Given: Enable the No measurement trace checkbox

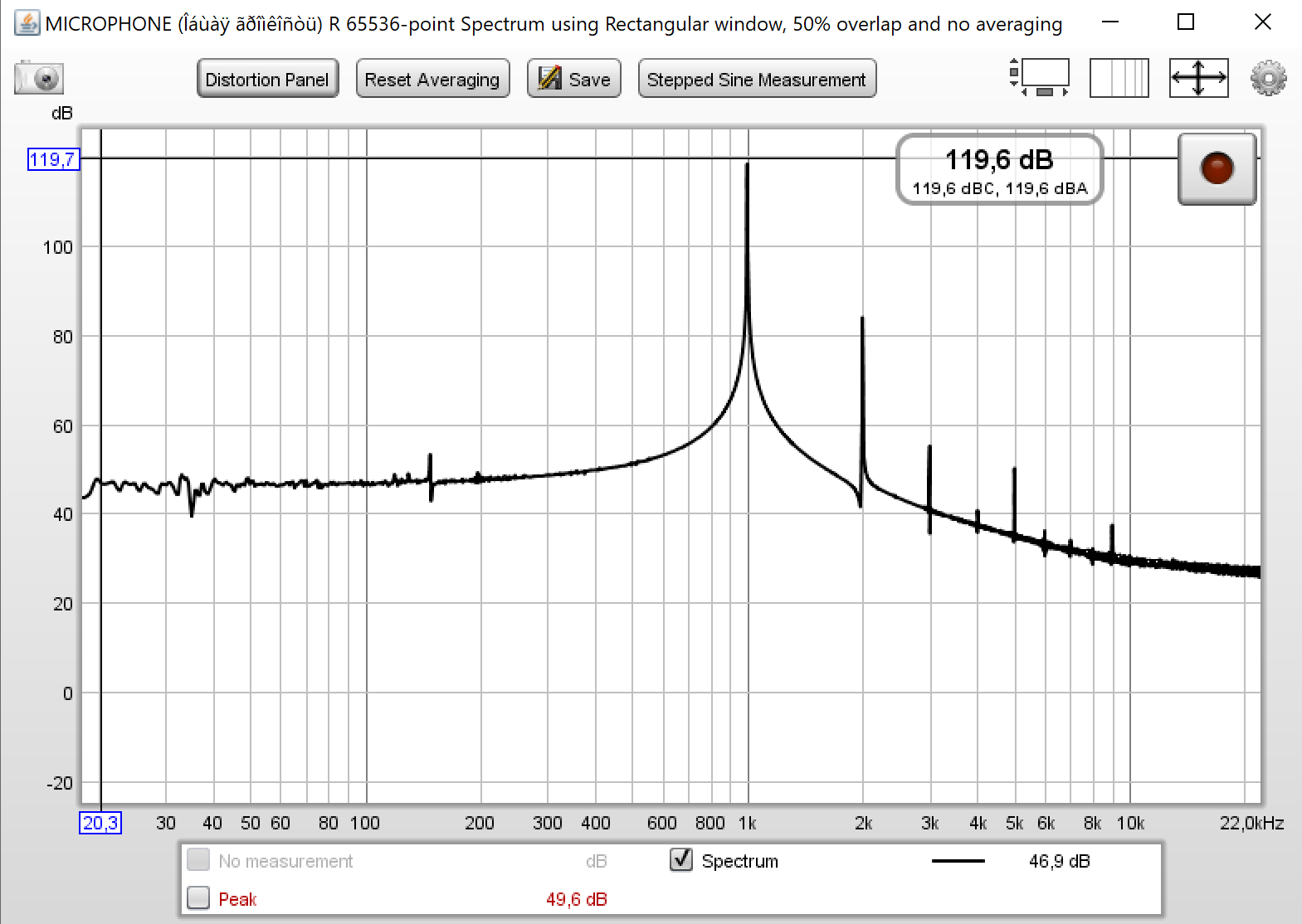Looking at the screenshot, I should click(198, 859).
